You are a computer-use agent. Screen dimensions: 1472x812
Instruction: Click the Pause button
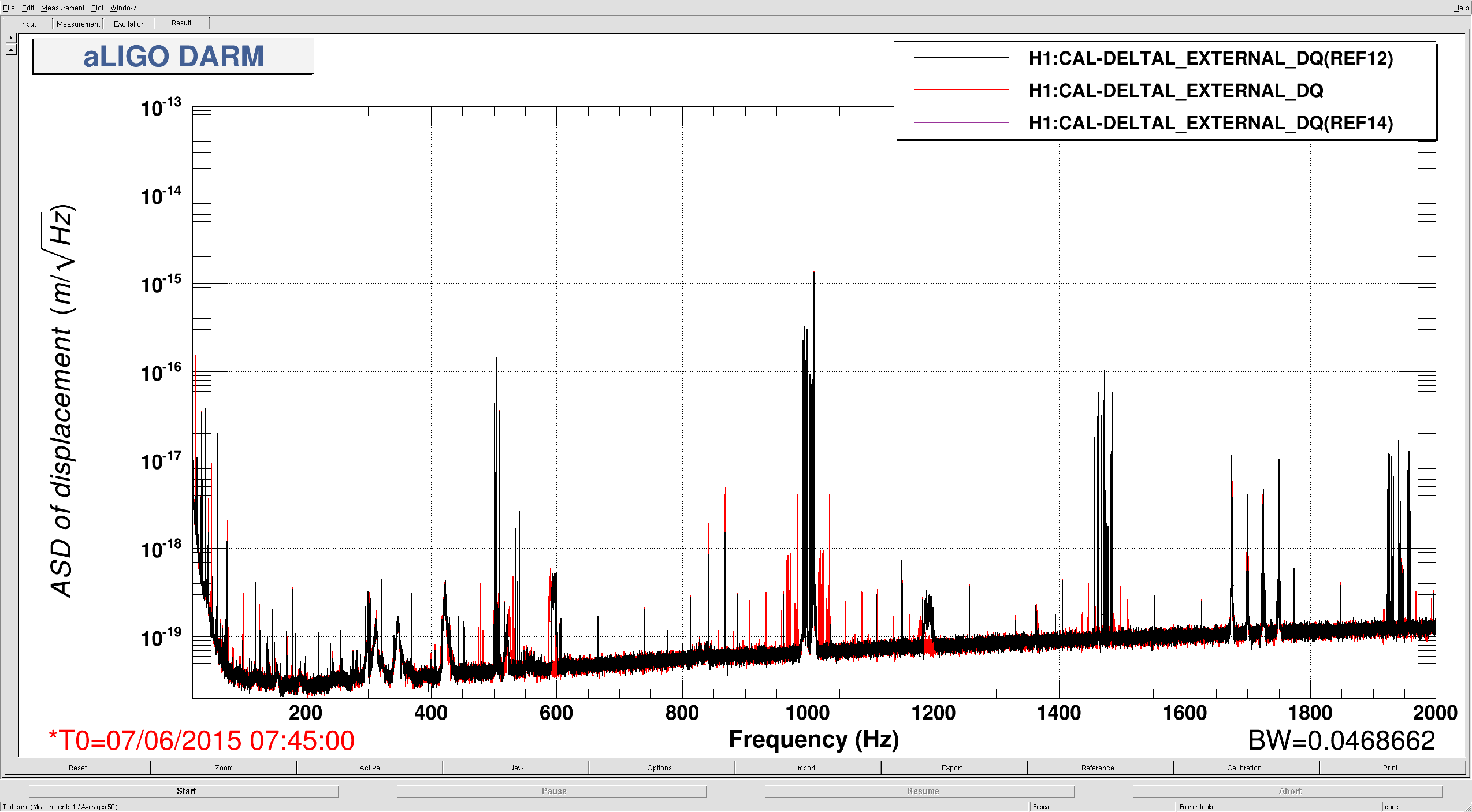coord(552,791)
